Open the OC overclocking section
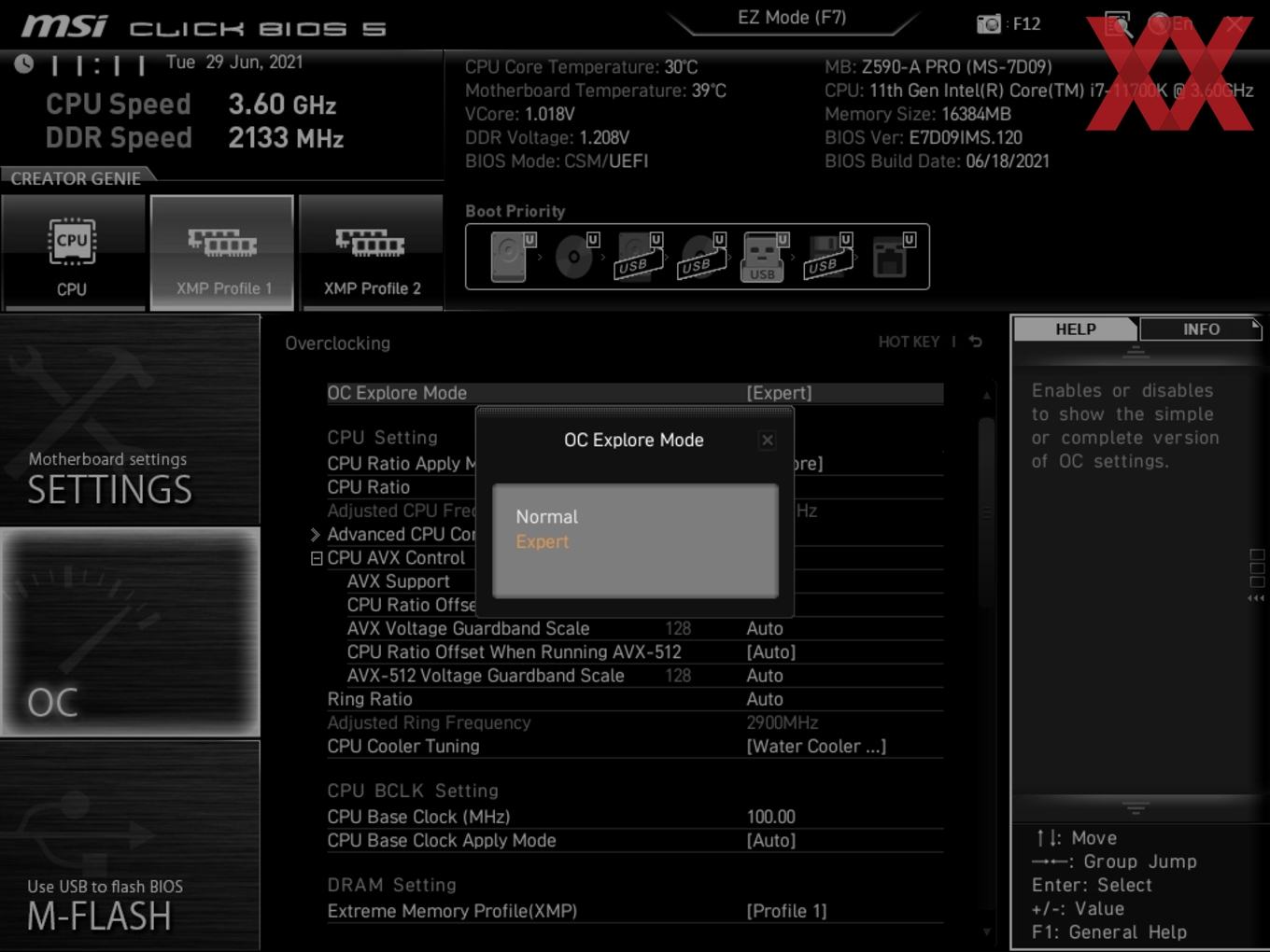This screenshot has height=952, width=1270. (x=130, y=633)
